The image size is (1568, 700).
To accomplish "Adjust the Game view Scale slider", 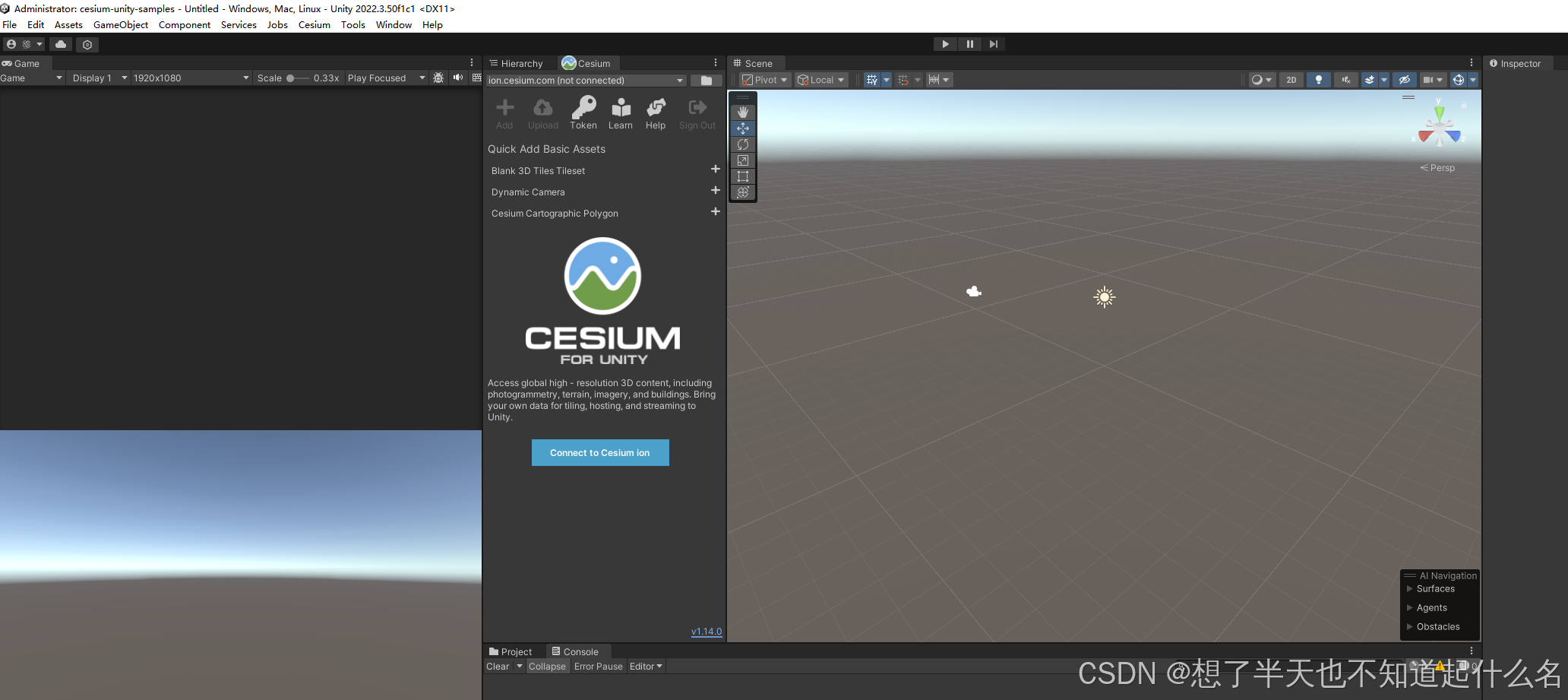I will [297, 78].
